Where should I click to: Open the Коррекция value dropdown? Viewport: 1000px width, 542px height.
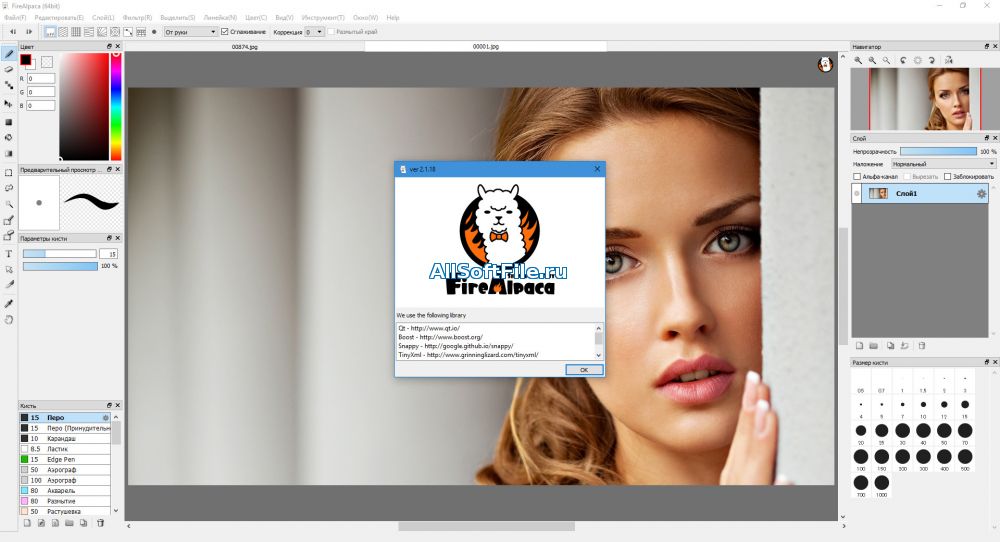click(x=314, y=31)
